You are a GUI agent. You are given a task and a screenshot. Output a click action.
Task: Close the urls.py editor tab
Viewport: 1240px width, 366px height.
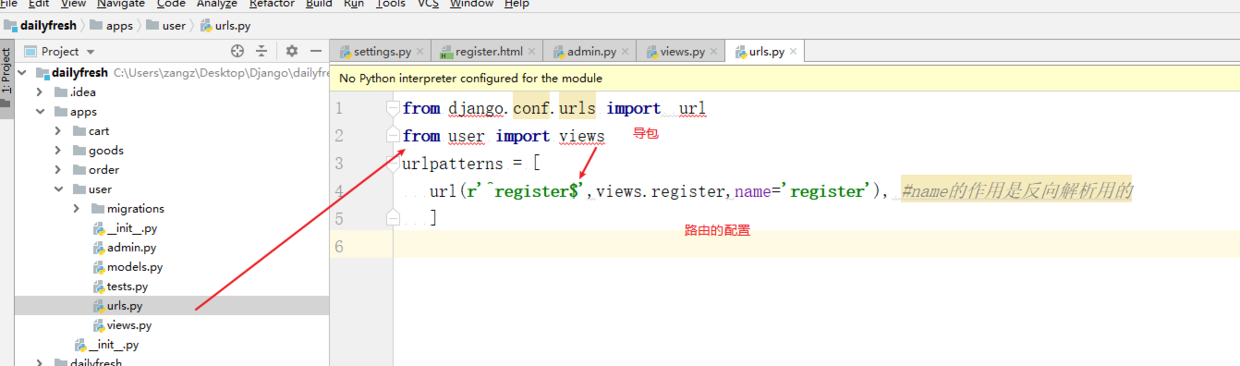pyautogui.click(x=794, y=51)
